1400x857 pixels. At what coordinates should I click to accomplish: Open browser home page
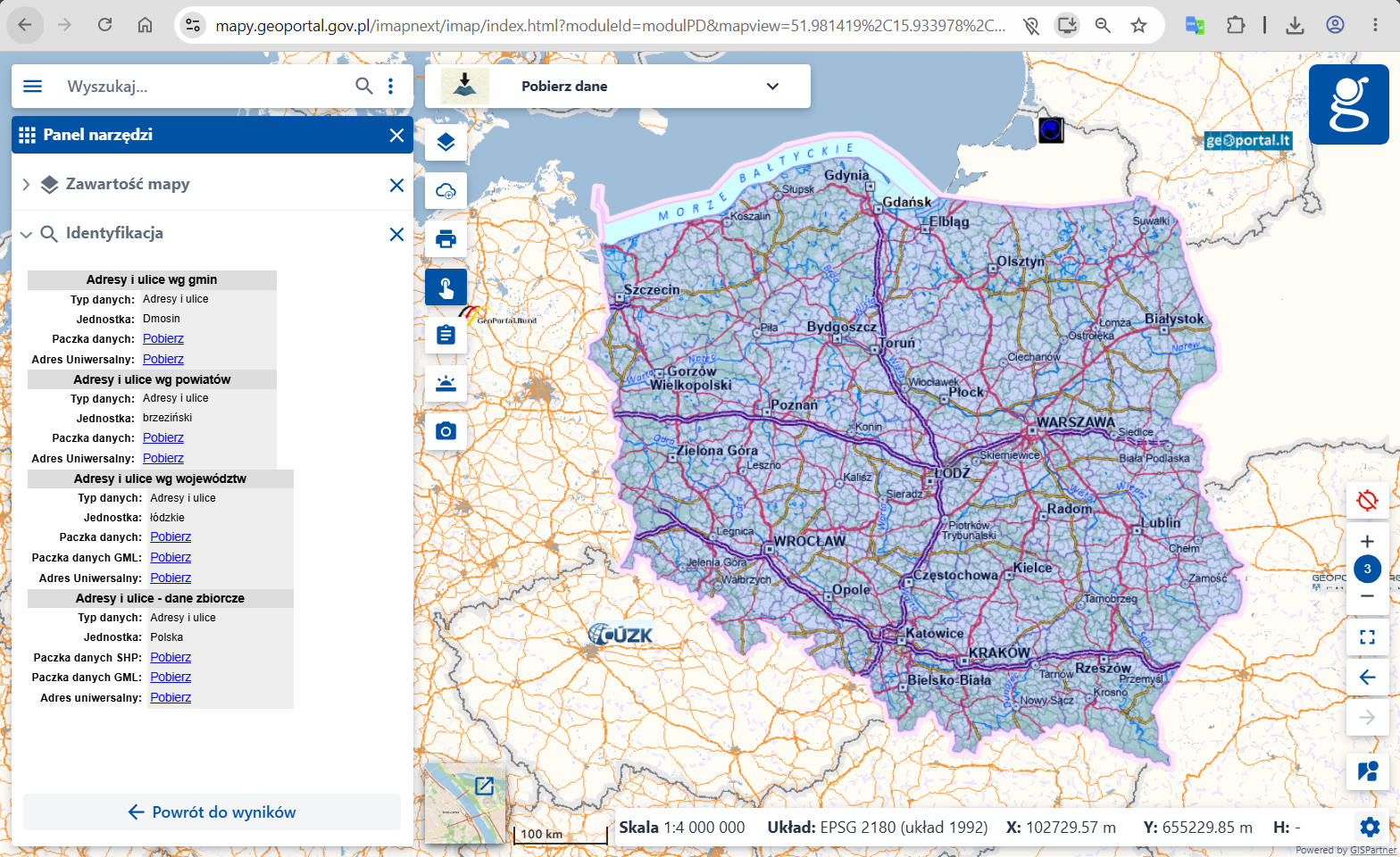click(145, 25)
